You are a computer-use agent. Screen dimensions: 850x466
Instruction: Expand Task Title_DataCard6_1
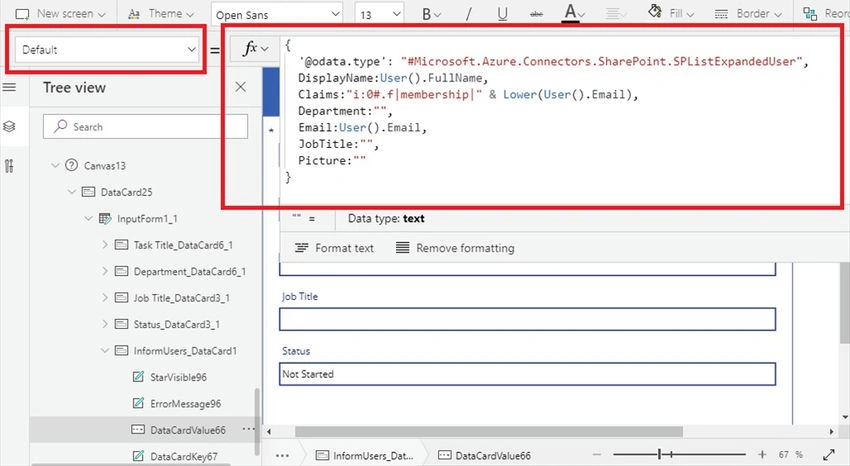[105, 245]
